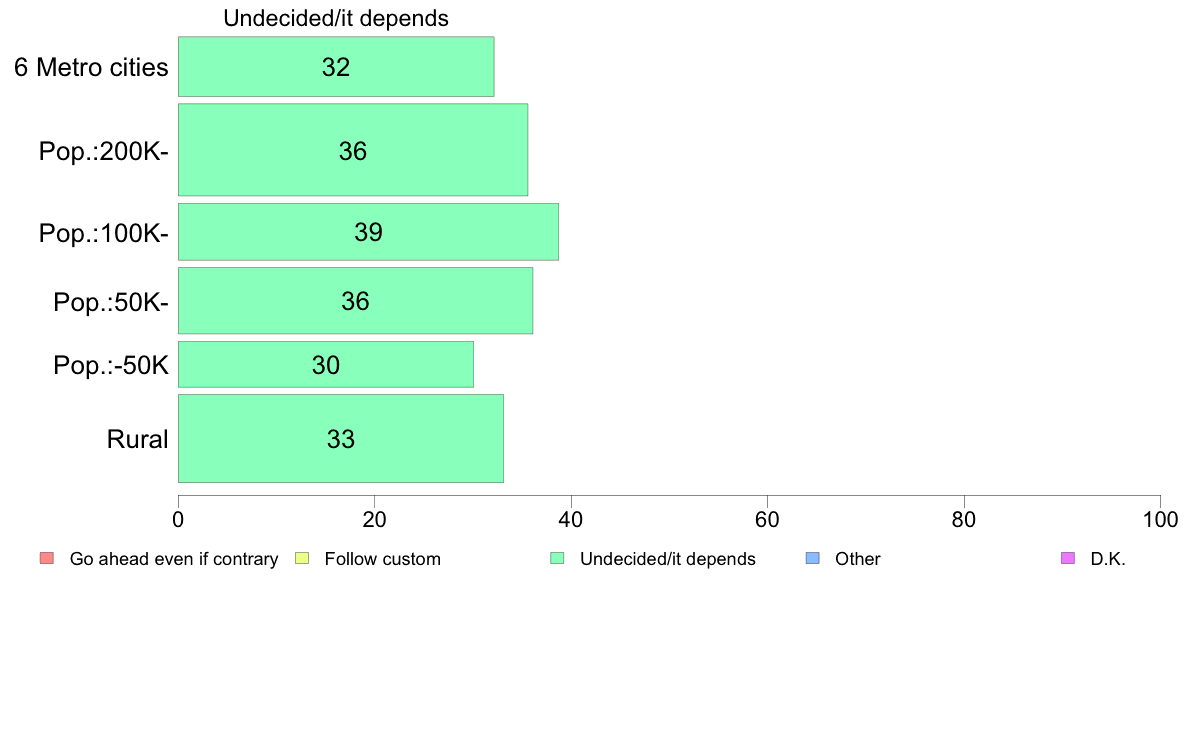The image size is (1188, 736).
Task: Click the 'Other' legend label
Action: (x=858, y=559)
